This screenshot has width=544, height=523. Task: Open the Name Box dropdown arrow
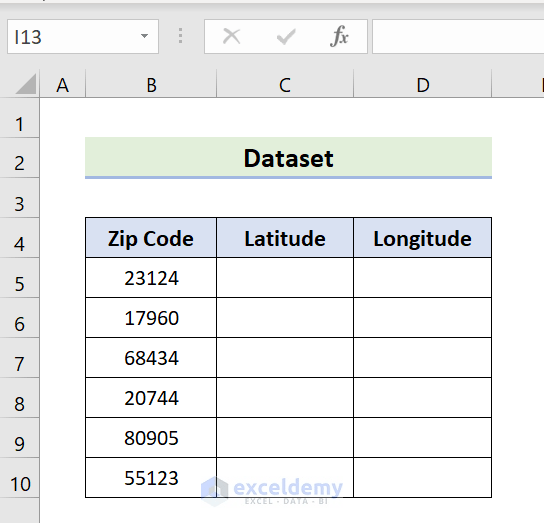[144, 36]
